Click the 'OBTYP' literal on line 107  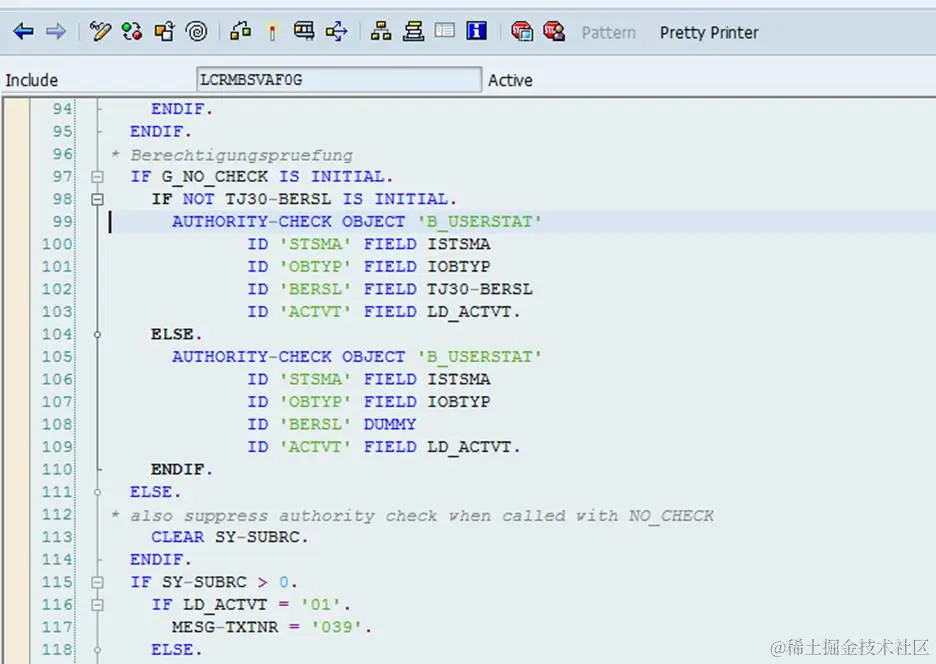click(315, 401)
